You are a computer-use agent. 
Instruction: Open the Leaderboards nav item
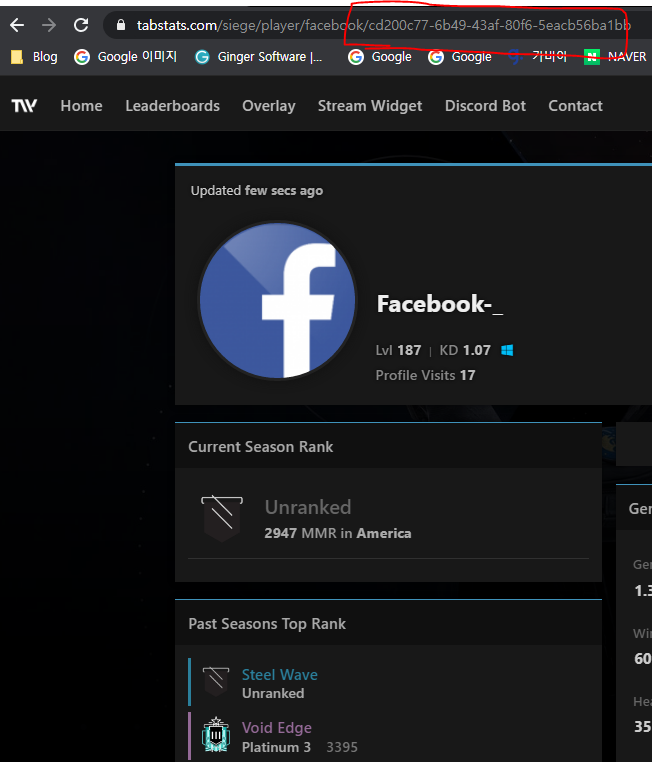172,106
